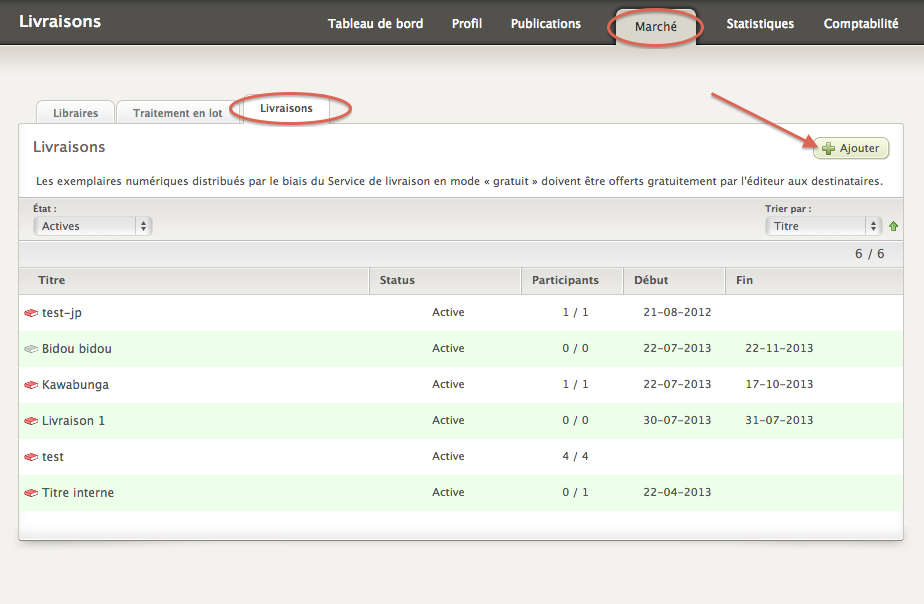Click the book icon beside Titre interne
924x604 pixels.
30,493
